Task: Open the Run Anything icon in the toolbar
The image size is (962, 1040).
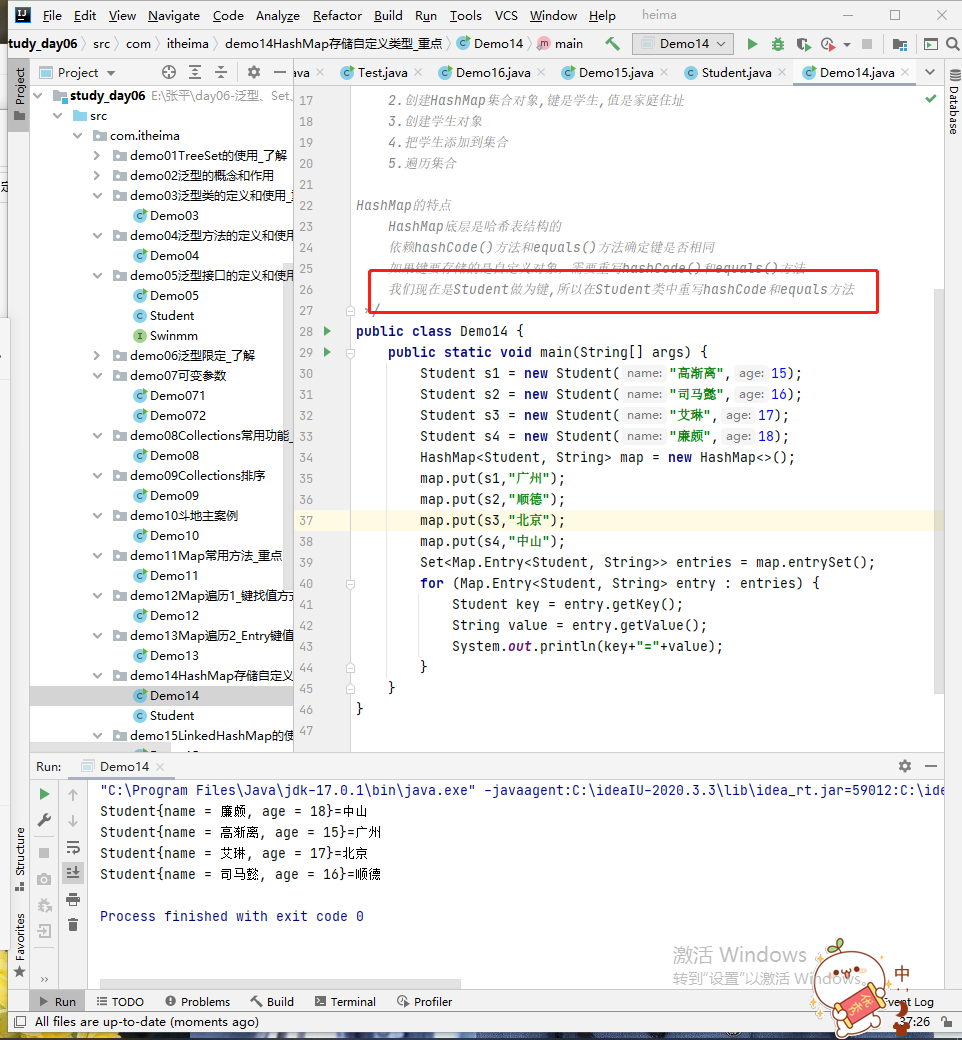Action: (931, 44)
